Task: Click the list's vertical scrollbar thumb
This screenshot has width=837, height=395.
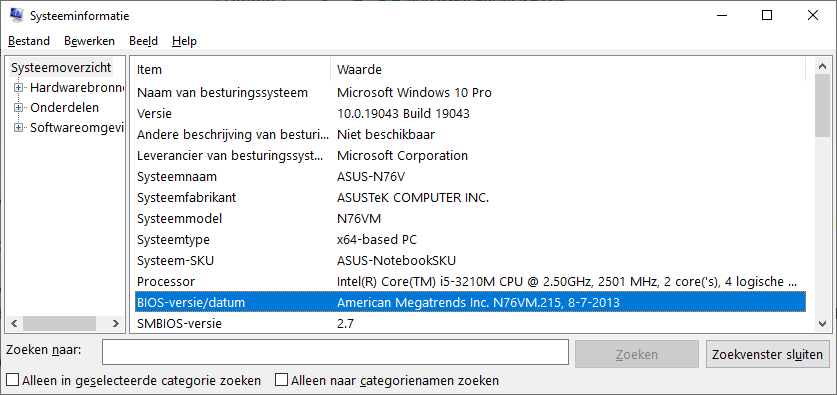Action: coord(823,106)
